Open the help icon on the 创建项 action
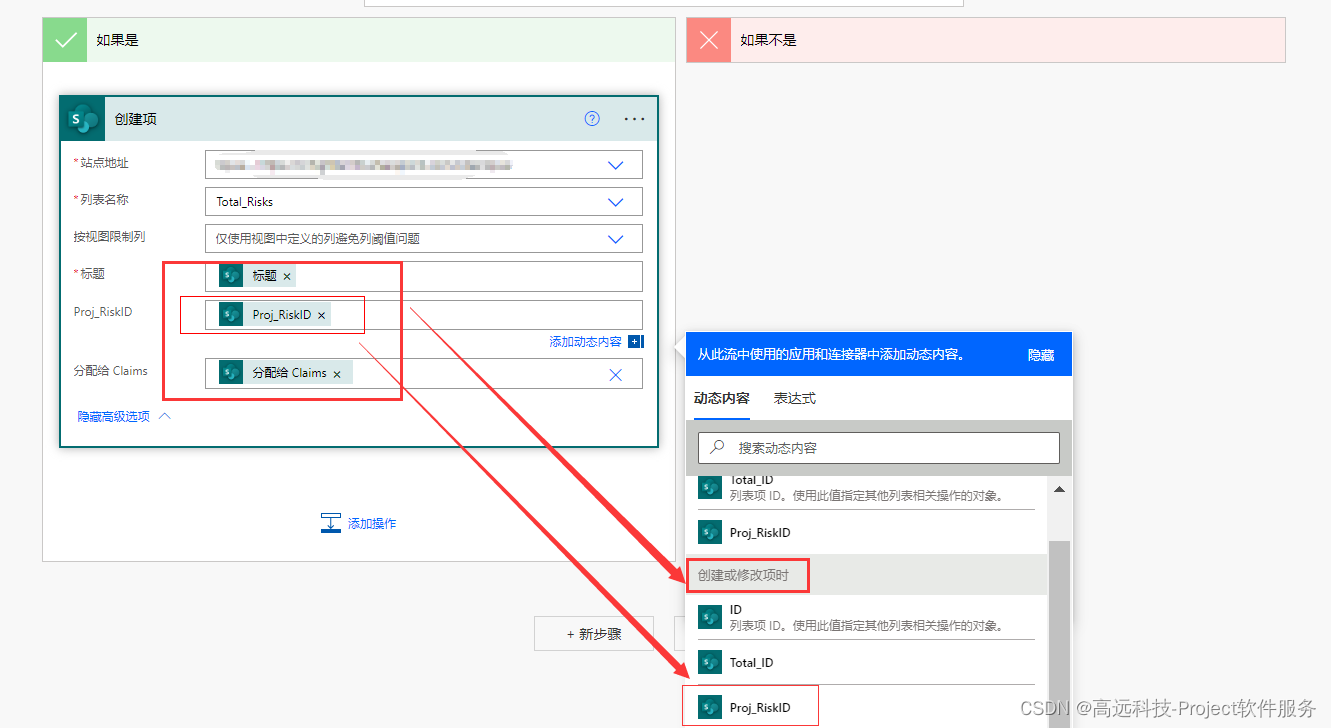The width and height of the screenshot is (1331, 728). 592,118
